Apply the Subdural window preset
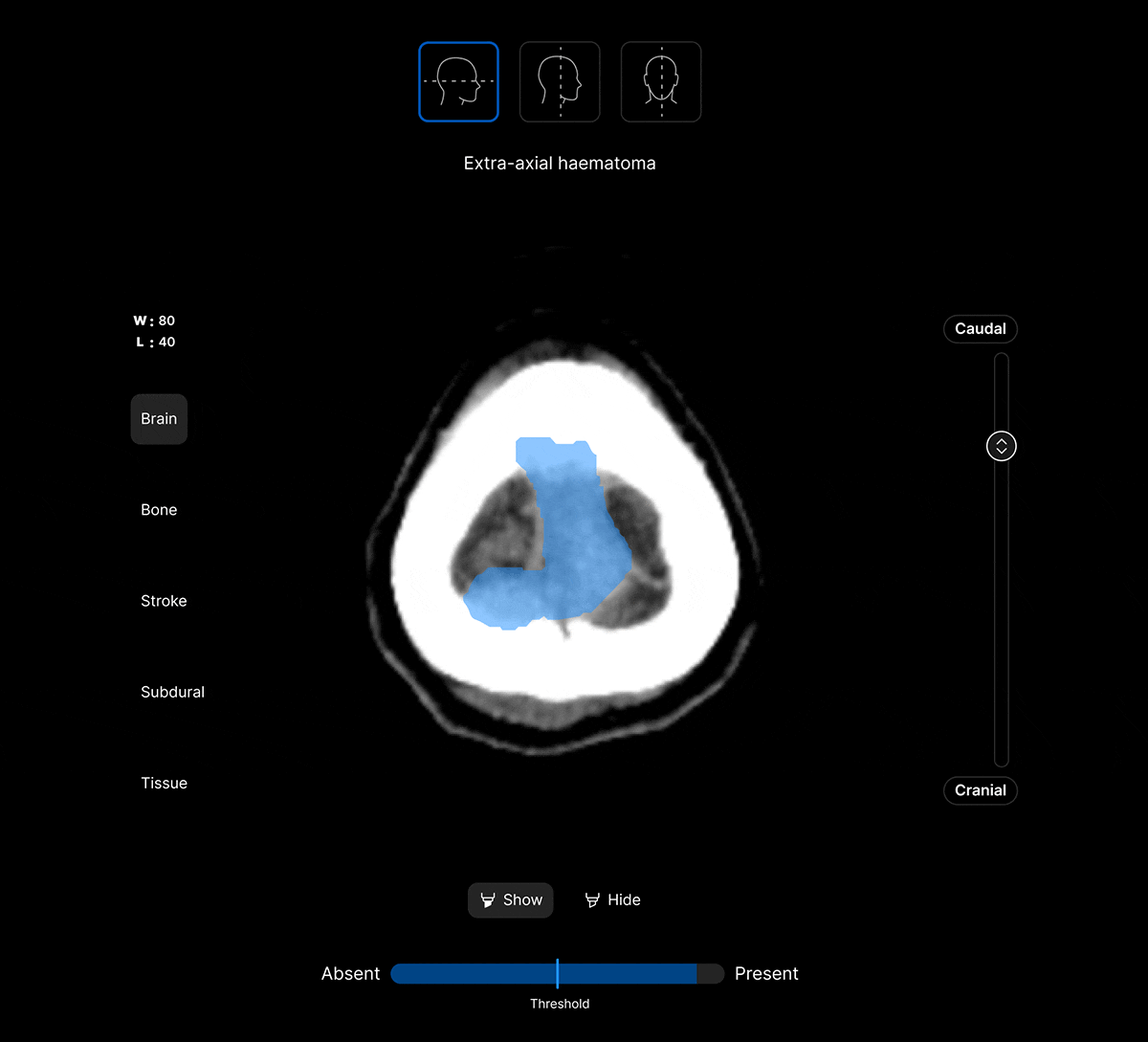Screen dimensions: 1148x1042 [x=172, y=692]
